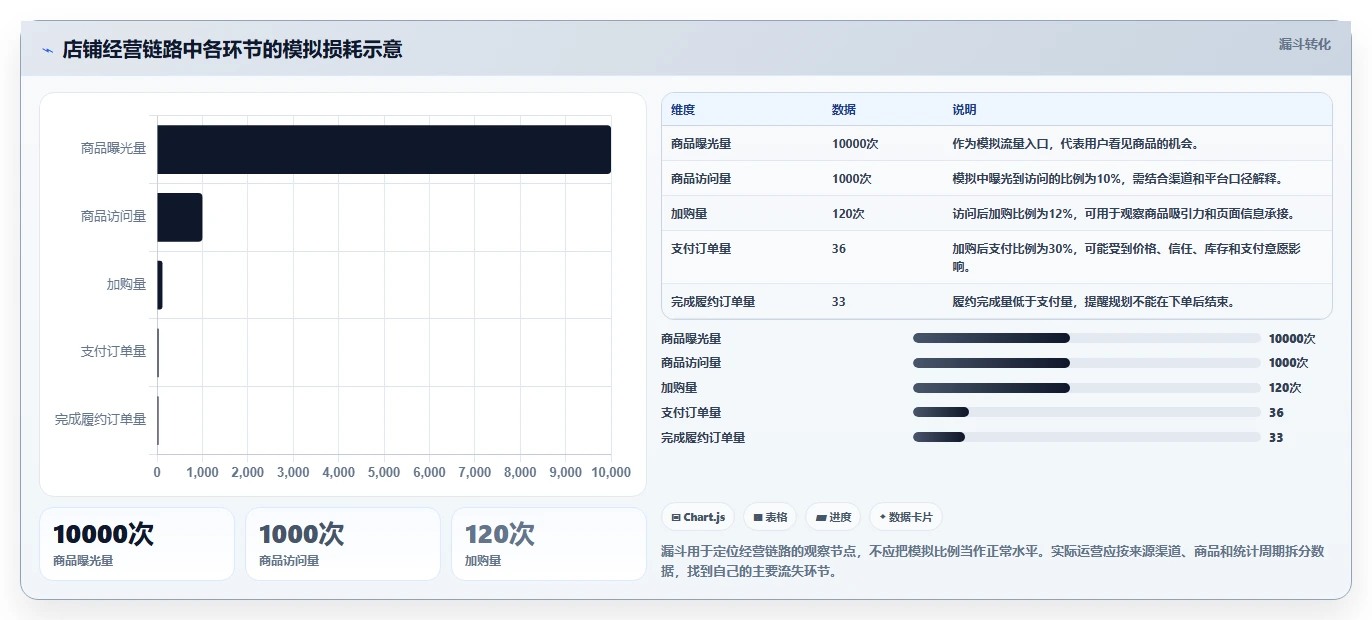This screenshot has width=1372, height=620.
Task: Click the 商品曝光量 label in the progress list
Action: 691,339
